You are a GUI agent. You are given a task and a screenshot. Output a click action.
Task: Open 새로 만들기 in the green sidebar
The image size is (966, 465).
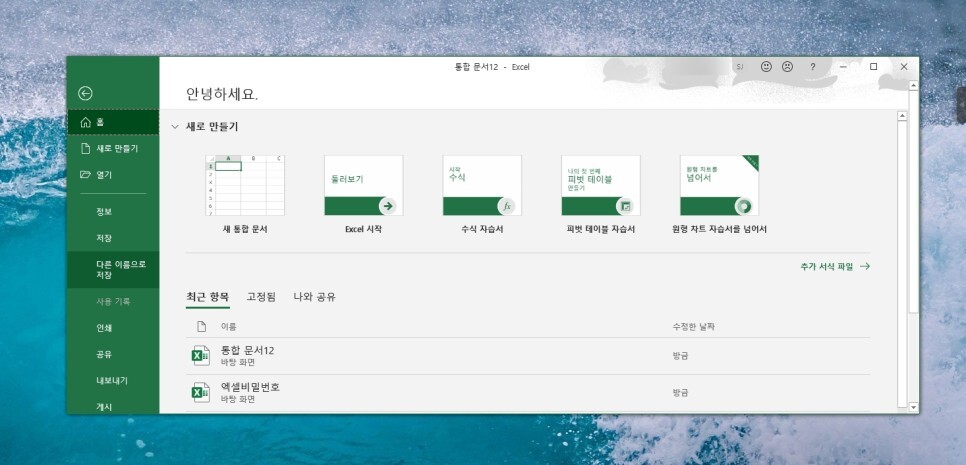[x=113, y=148]
